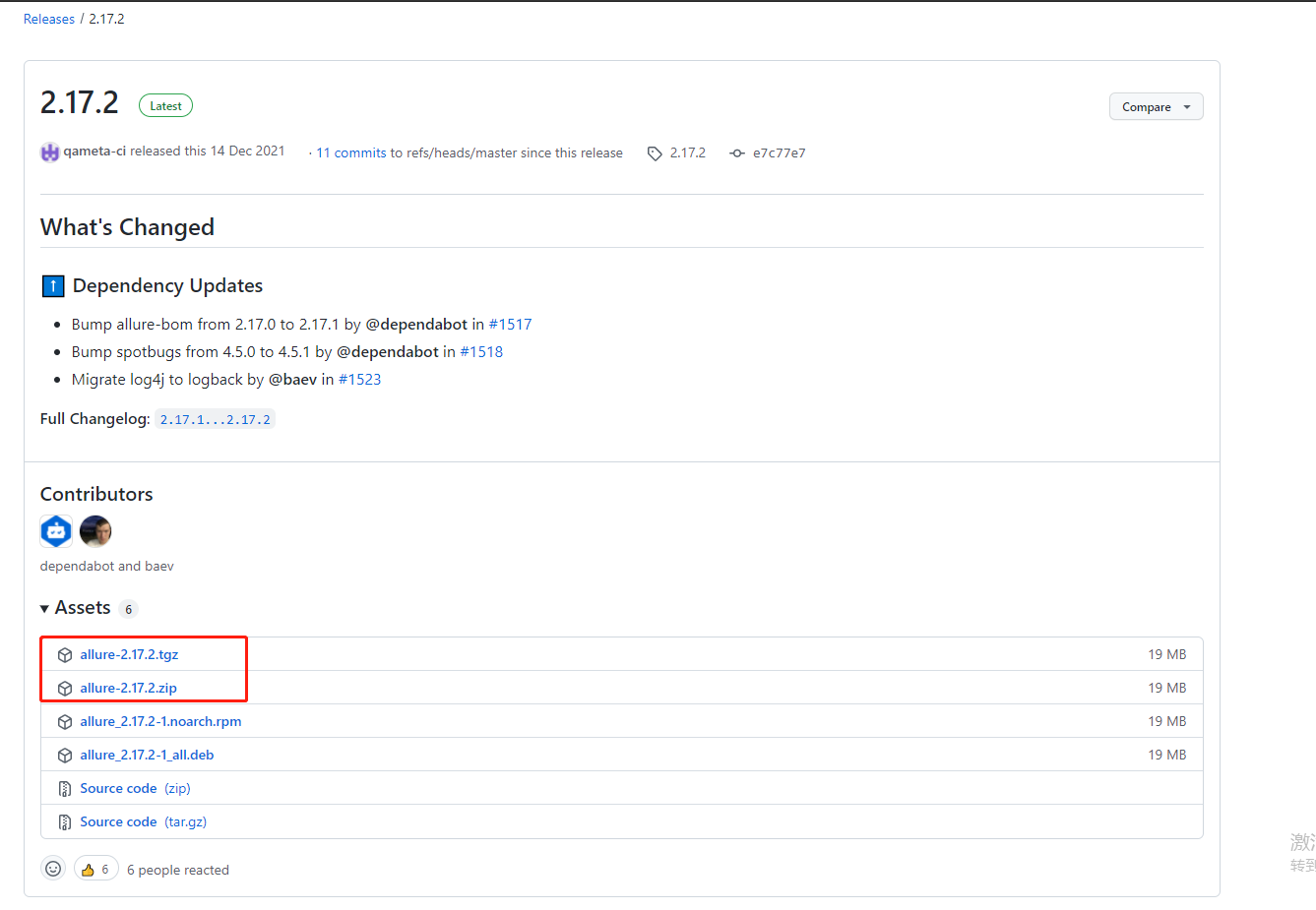The image size is (1316, 910).
Task: Click the '14 Dec 2021' release date
Action: [x=248, y=151]
